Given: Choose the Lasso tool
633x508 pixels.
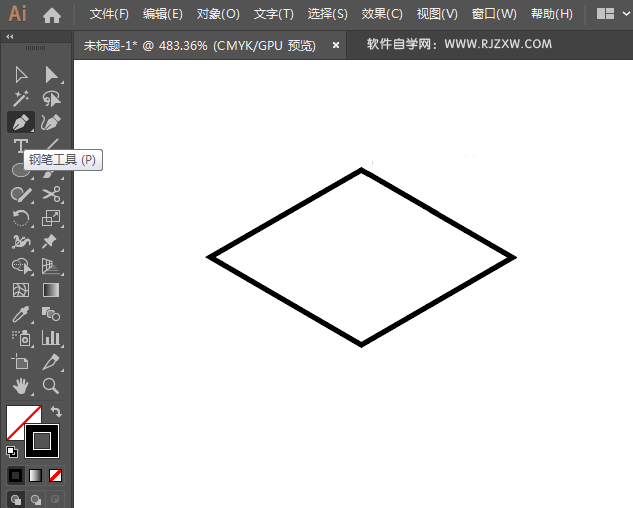Looking at the screenshot, I should click(x=51, y=98).
